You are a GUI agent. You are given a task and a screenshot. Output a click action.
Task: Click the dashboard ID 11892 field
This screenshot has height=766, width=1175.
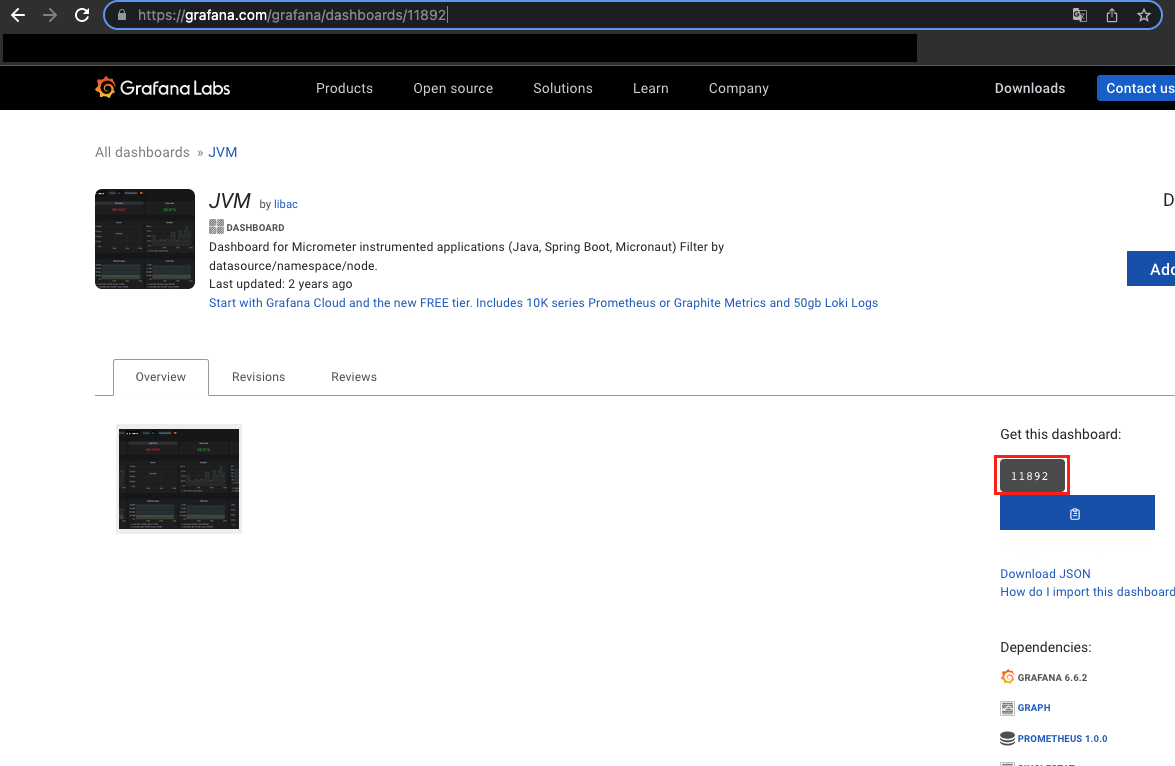(1032, 476)
